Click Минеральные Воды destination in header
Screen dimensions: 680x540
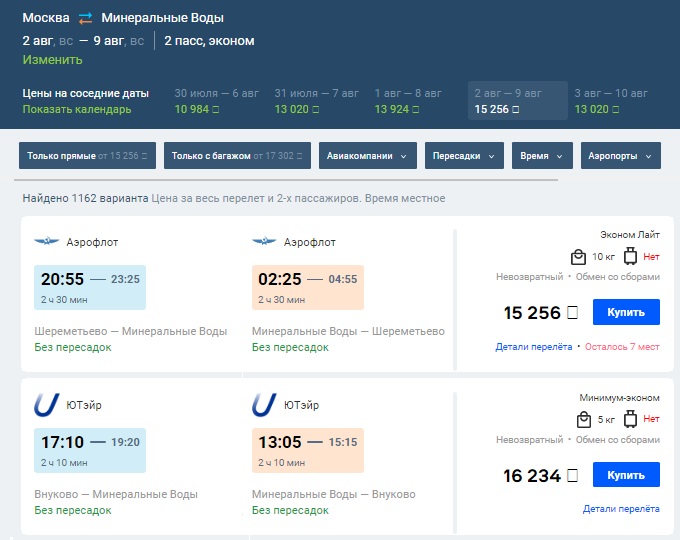[163, 18]
